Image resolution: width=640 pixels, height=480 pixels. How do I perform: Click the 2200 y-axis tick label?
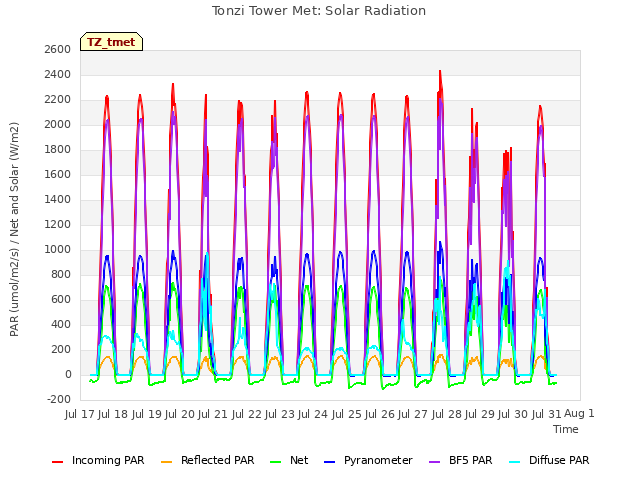pos(58,100)
